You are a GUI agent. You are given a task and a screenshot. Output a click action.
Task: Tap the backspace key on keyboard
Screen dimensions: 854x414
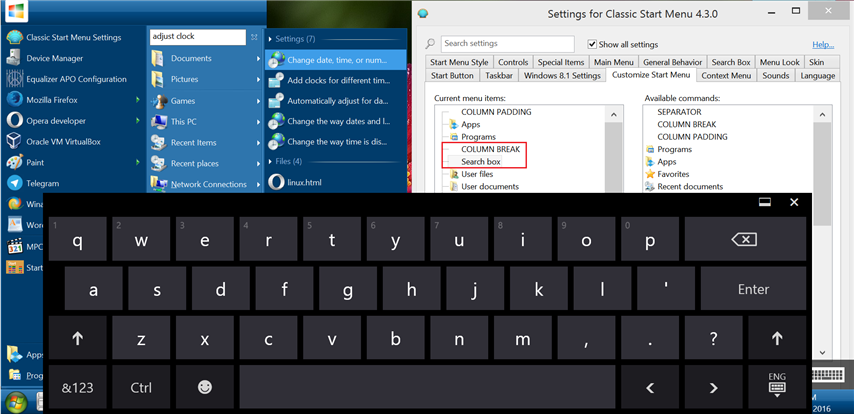745,239
